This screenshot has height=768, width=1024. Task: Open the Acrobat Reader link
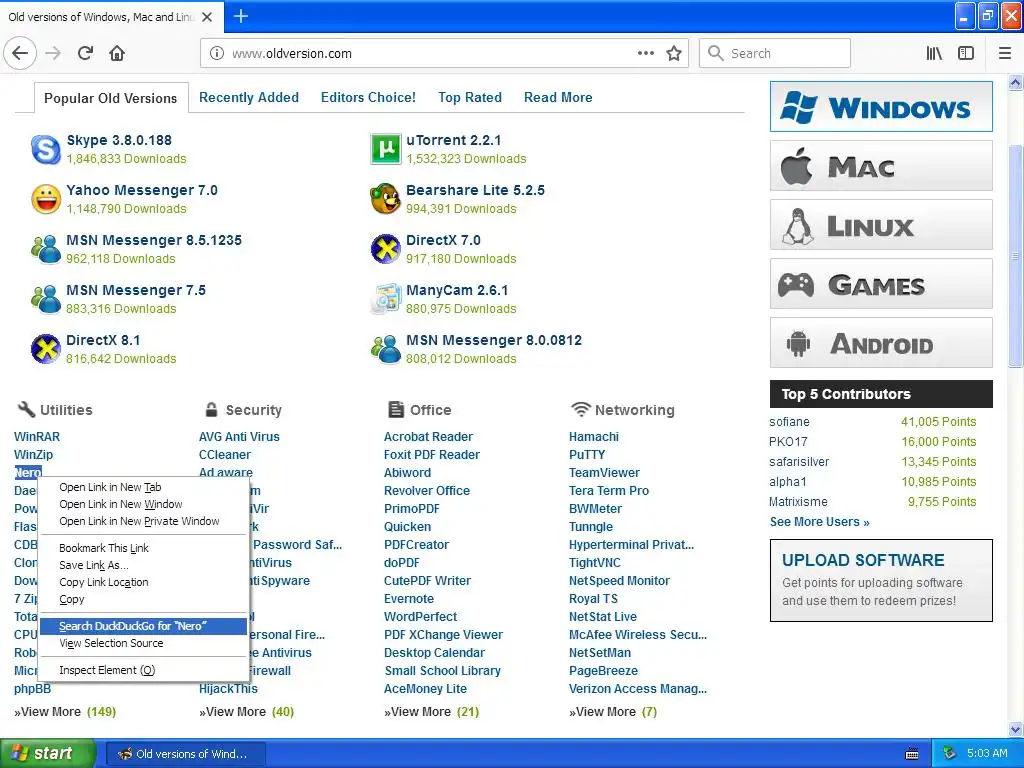[428, 437]
